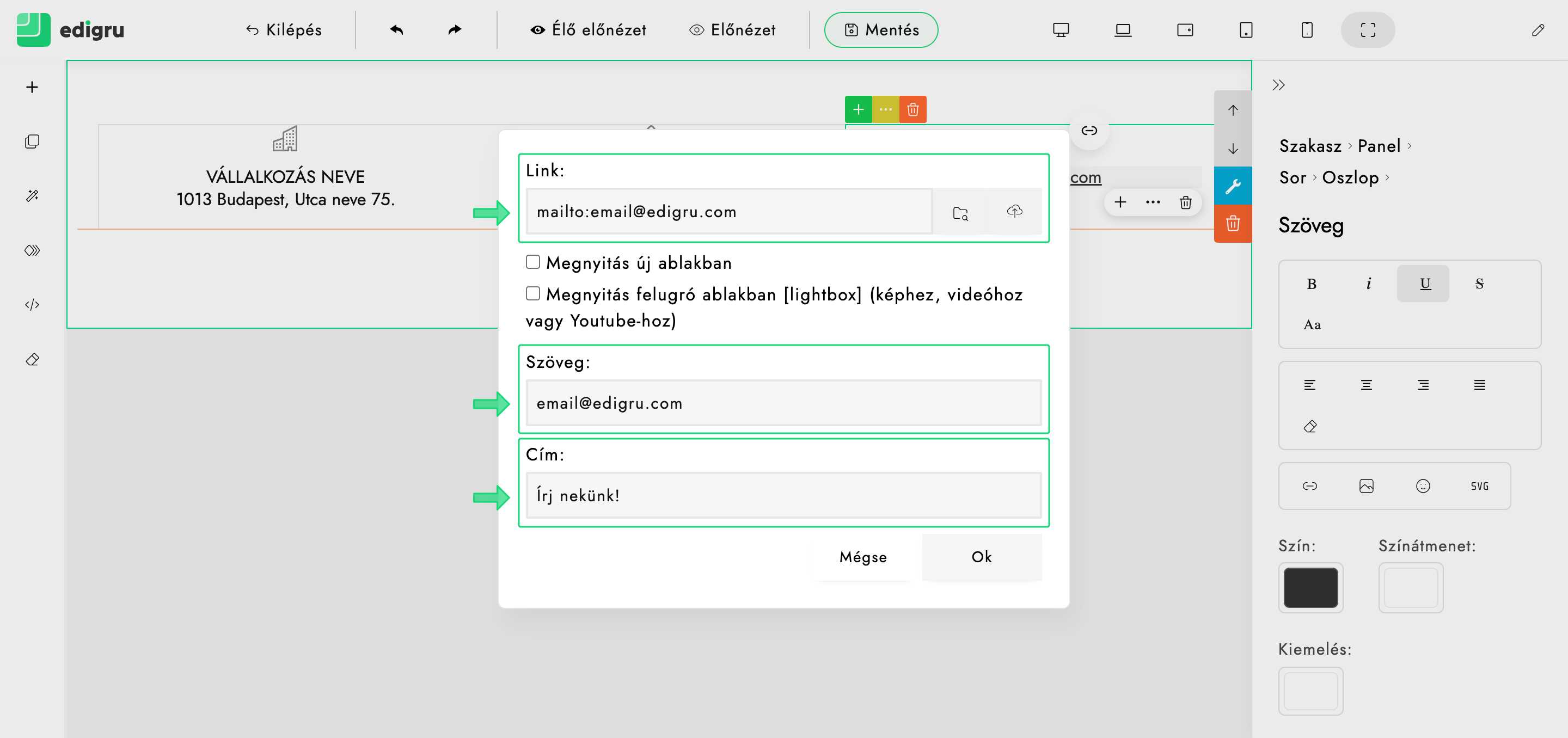Screen dimensions: 1568x738
Task: Select the mobile phone viewport icon
Action: tap(1306, 30)
